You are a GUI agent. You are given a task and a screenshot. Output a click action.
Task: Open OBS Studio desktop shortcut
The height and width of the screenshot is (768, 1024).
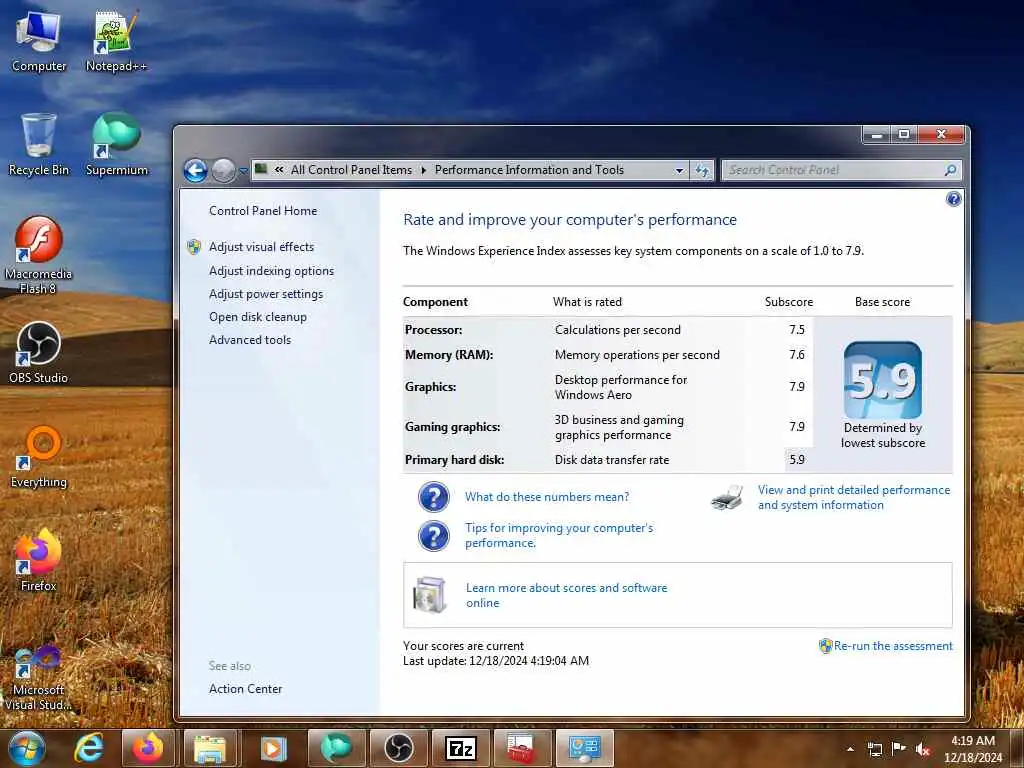38,353
